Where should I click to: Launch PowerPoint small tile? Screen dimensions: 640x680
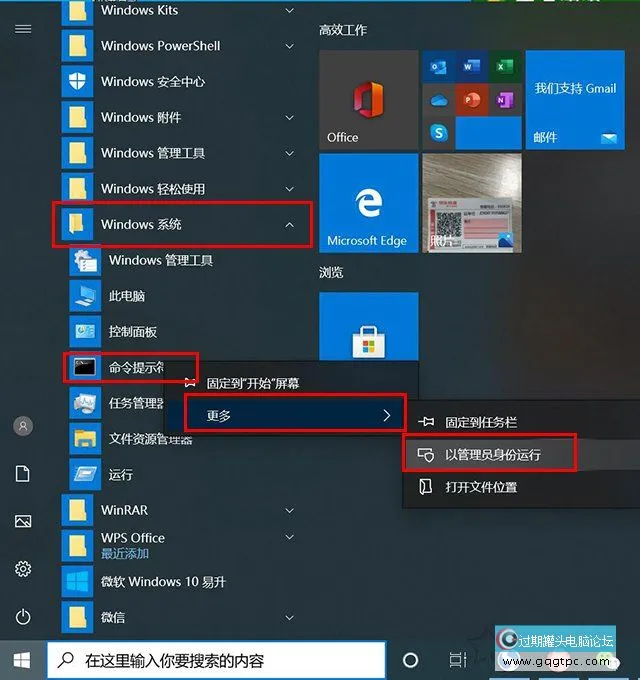click(x=472, y=100)
